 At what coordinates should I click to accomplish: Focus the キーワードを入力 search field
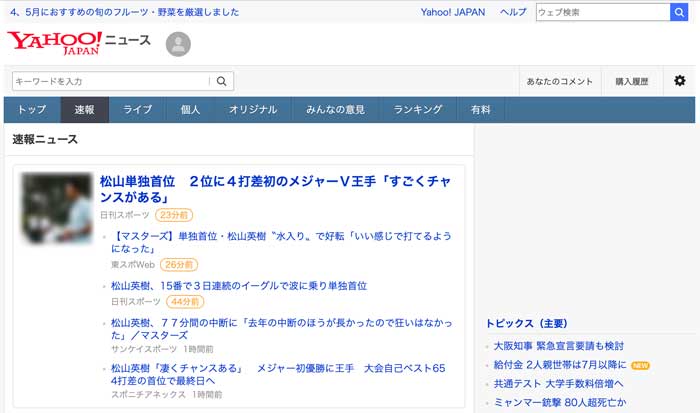(111, 81)
